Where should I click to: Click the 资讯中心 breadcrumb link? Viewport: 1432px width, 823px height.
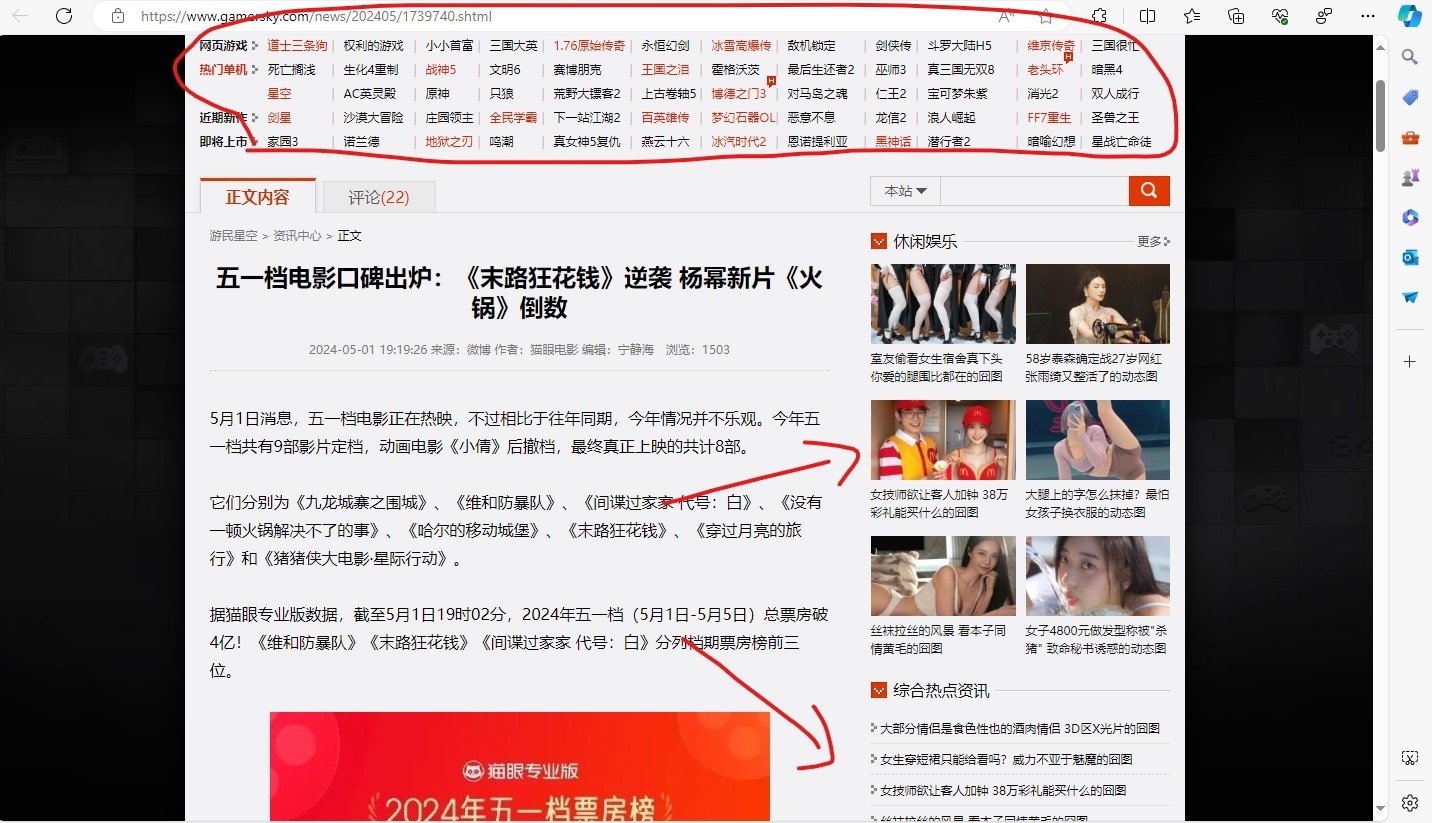tap(297, 236)
